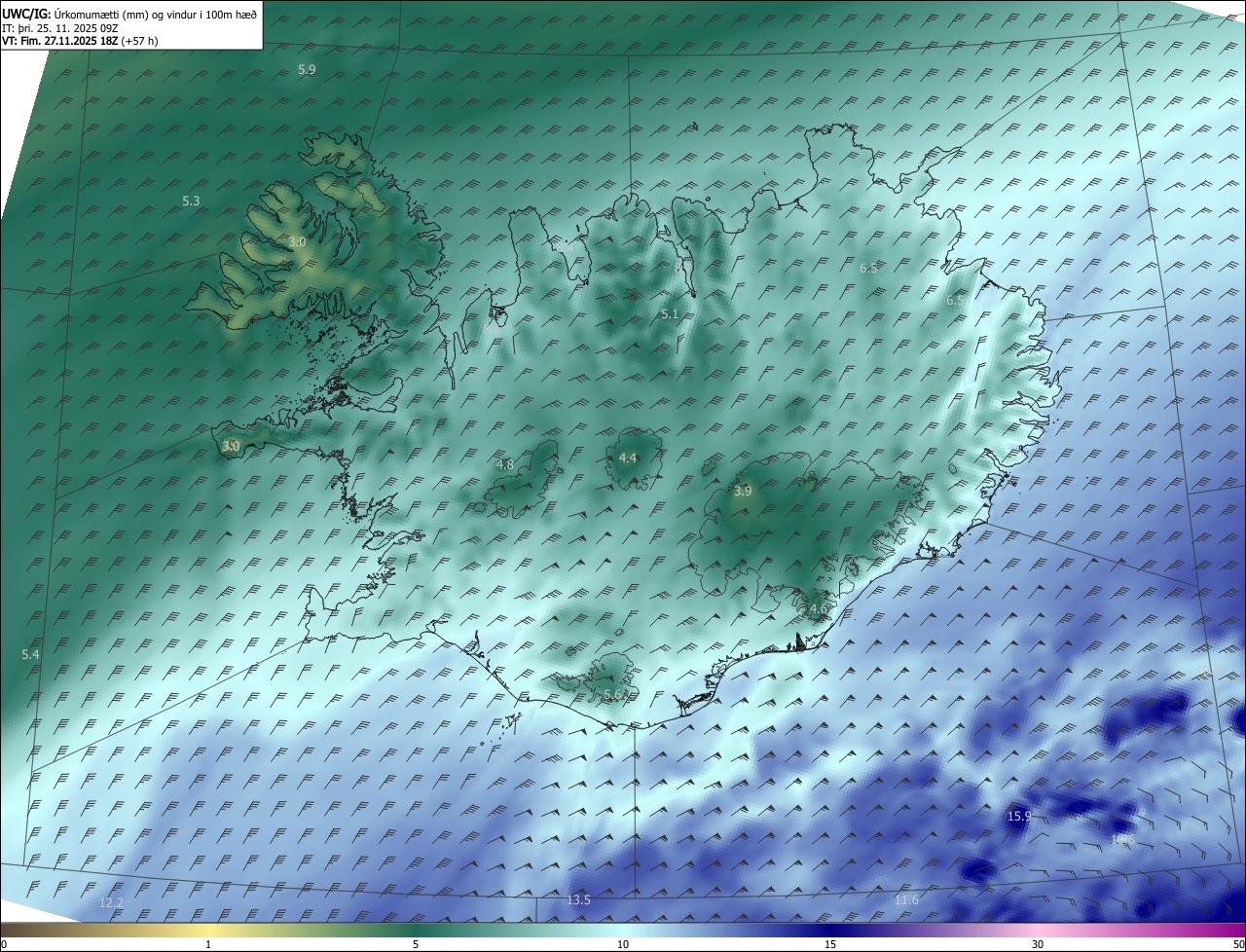Screen dimensions: 1246x952
Task: Click the 50 tick label on the colour scale
Action: point(1238,945)
